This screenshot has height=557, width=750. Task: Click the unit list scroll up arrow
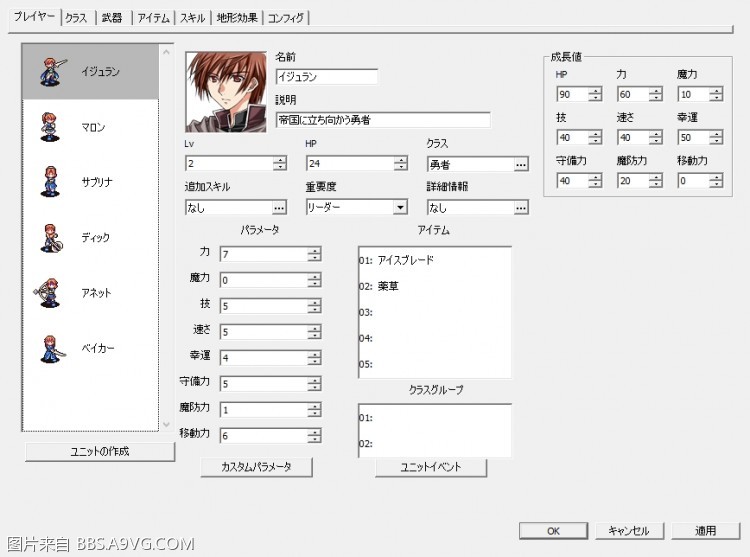166,52
